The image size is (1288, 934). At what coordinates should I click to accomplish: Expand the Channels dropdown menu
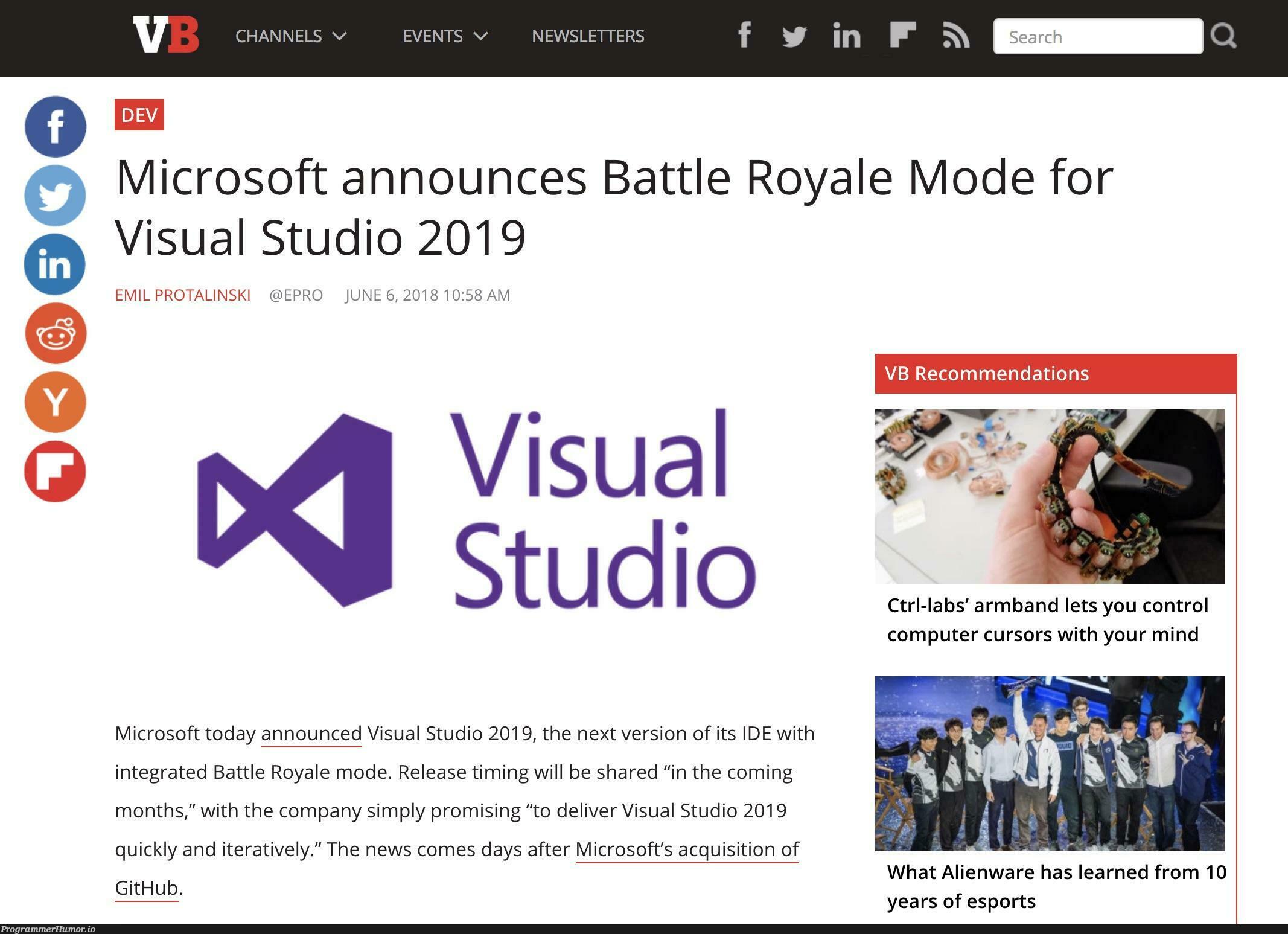[291, 36]
